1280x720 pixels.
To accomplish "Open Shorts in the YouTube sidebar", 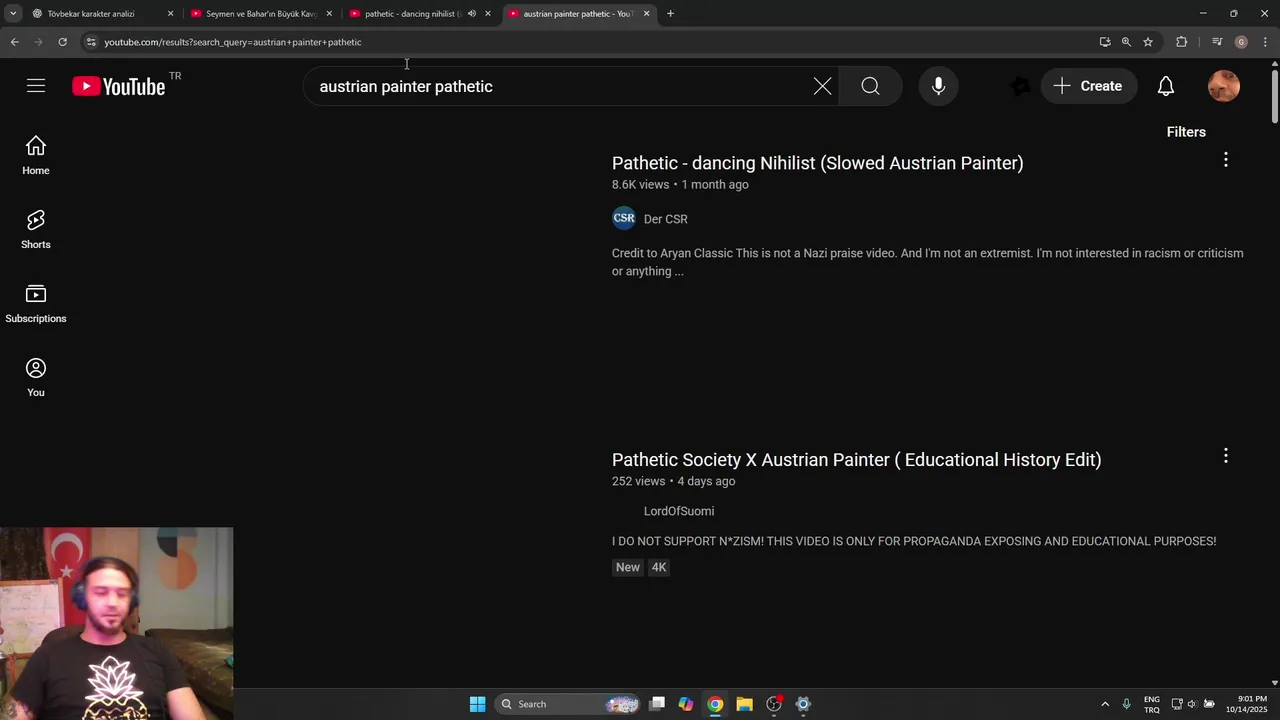I will [36, 229].
